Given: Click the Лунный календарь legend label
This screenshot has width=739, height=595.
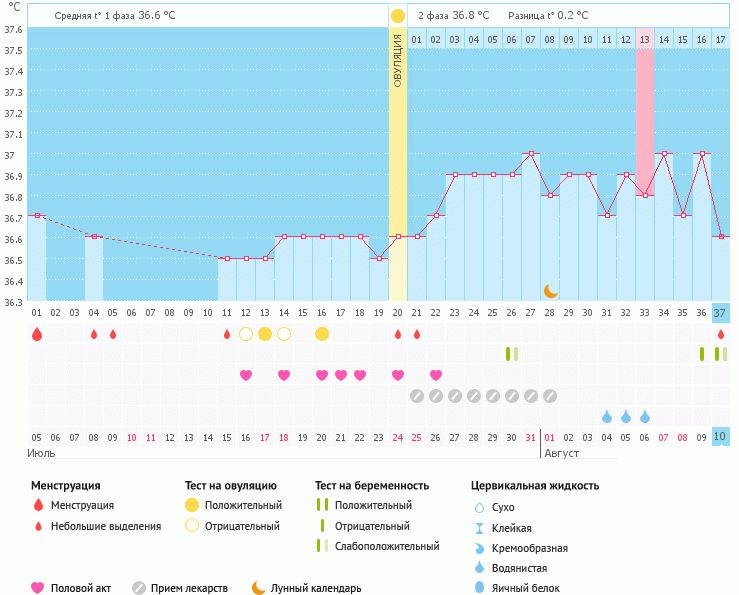Looking at the screenshot, I should click(316, 588).
